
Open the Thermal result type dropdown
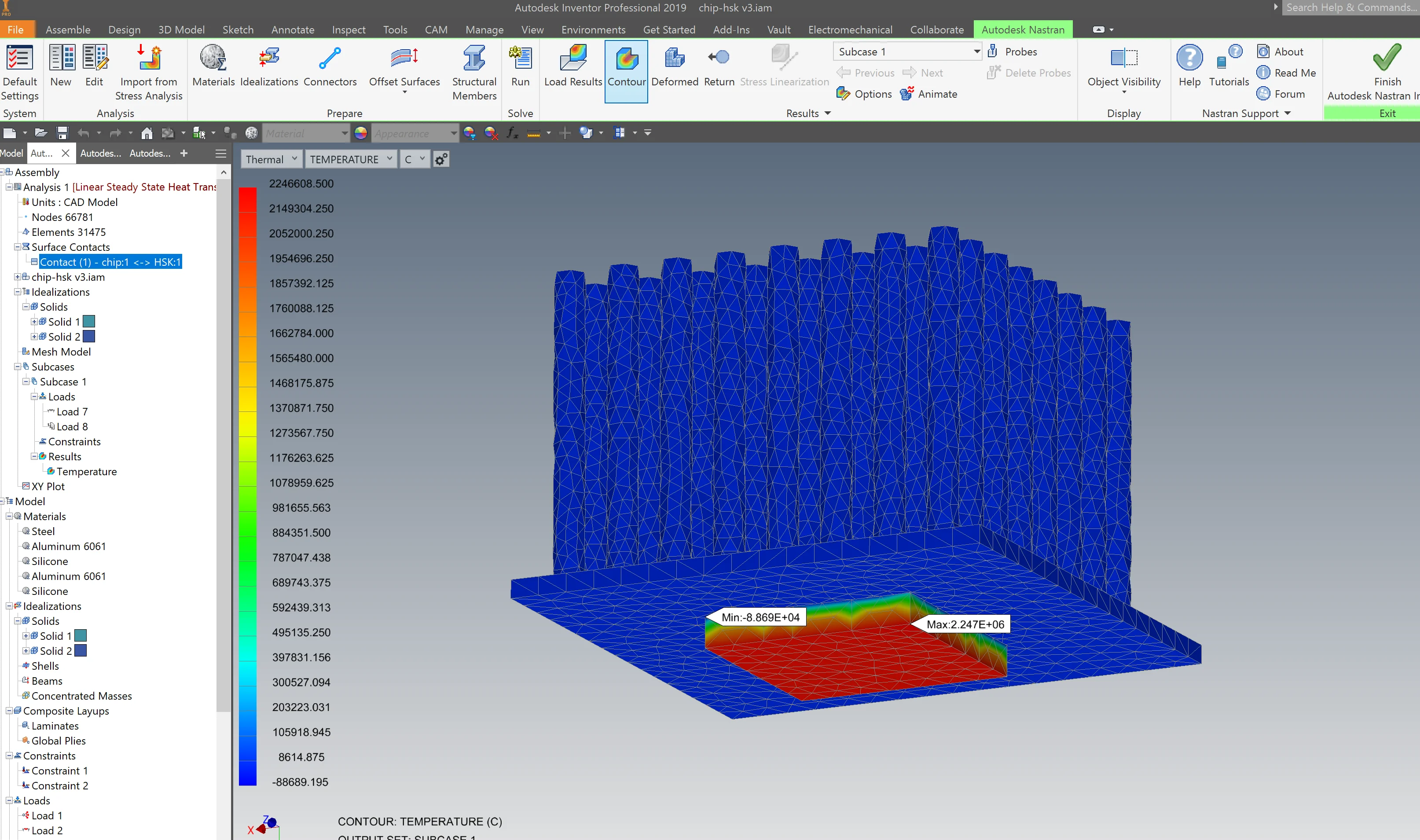[271, 159]
